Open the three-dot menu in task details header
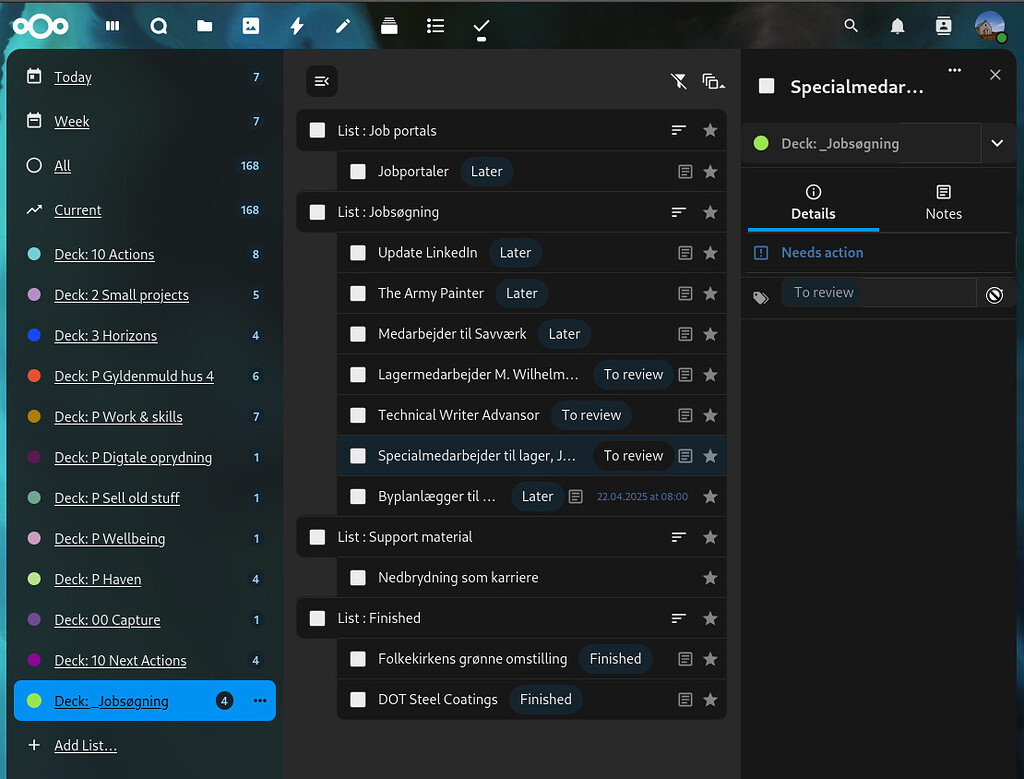The width and height of the screenshot is (1024, 779). [x=954, y=70]
